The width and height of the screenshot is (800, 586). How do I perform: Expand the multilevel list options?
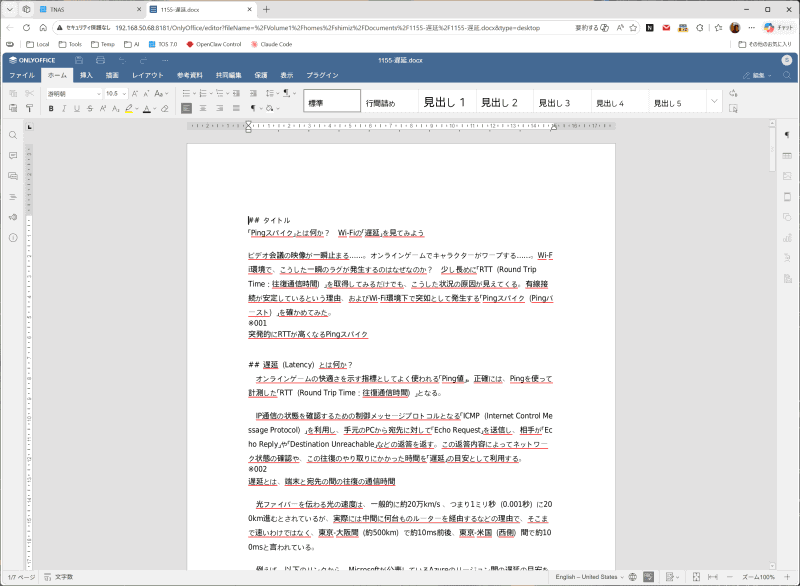[227, 93]
